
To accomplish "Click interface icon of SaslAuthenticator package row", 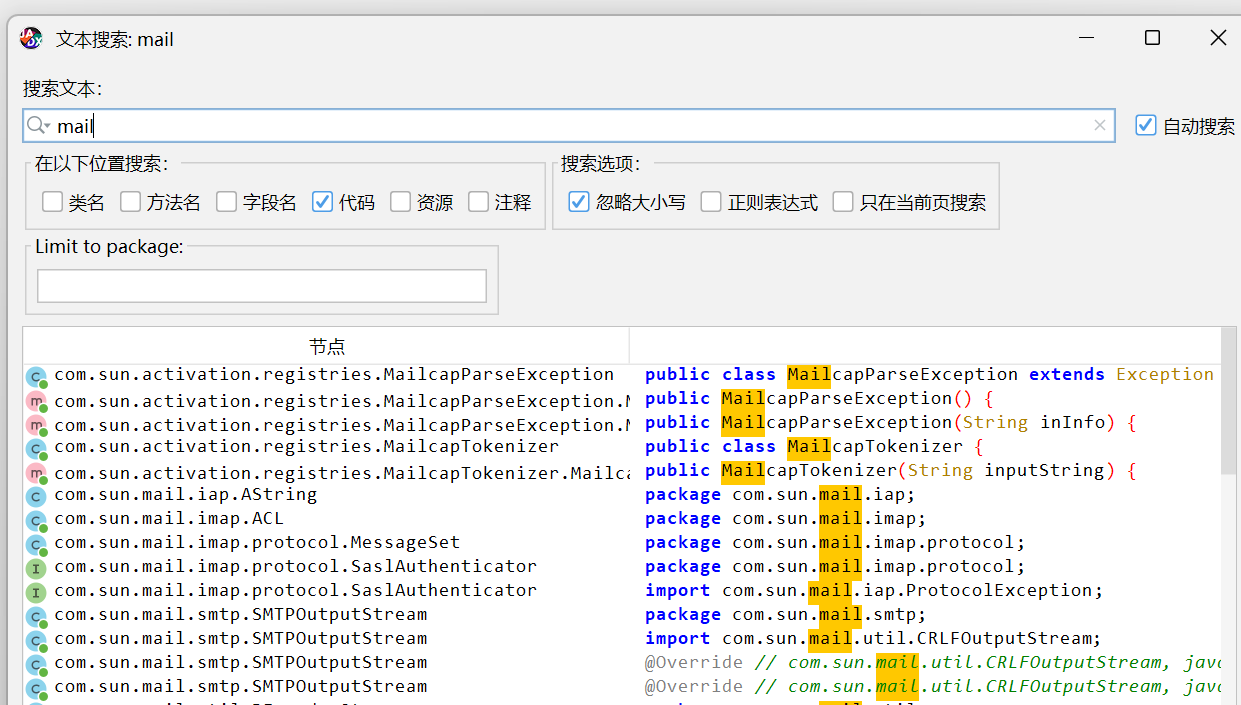I will (x=36, y=569).
